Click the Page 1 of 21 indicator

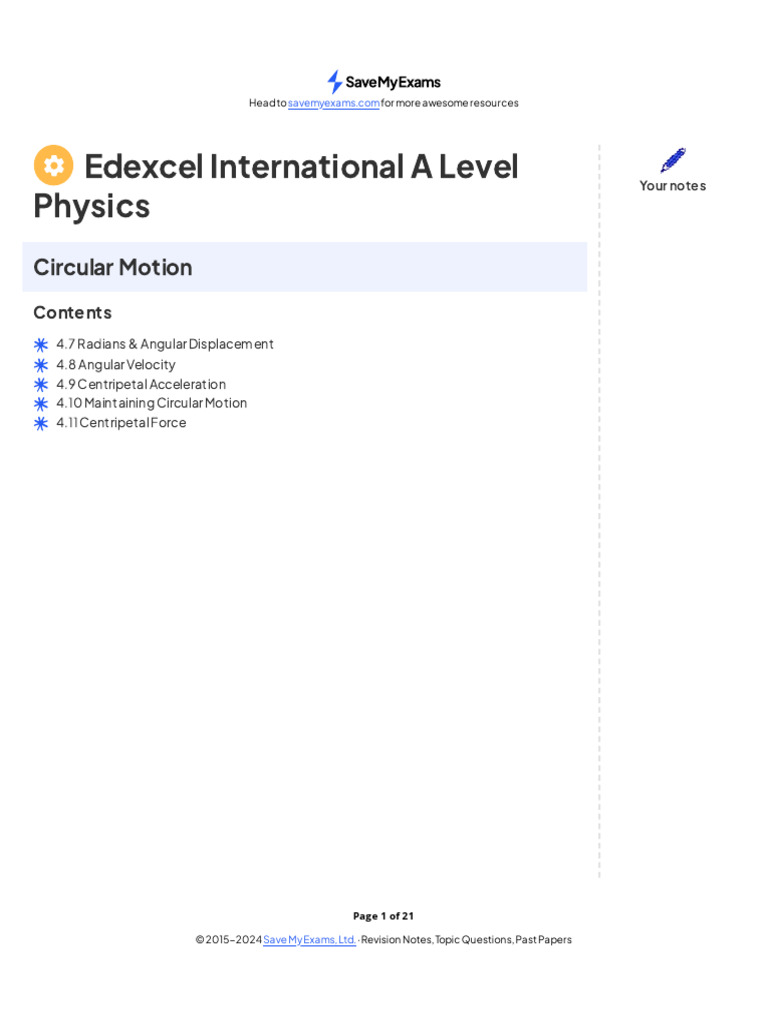(383, 916)
